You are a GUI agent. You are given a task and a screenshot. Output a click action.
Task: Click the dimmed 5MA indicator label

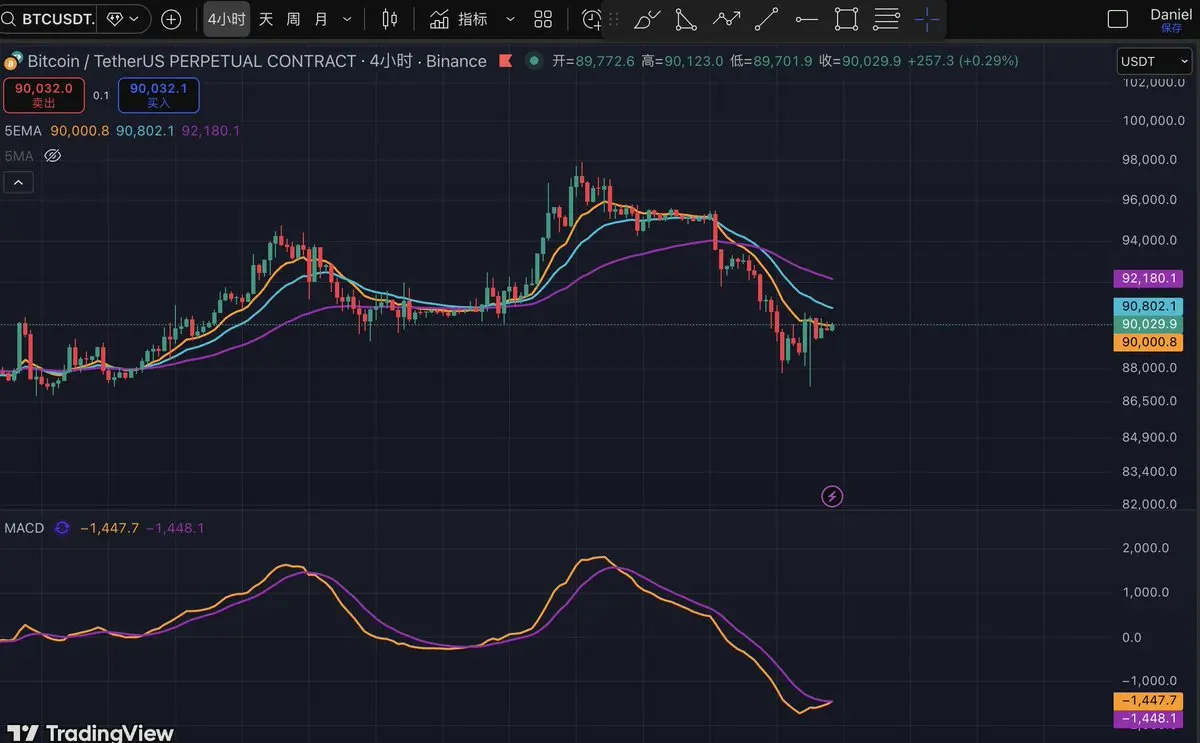pyautogui.click(x=20, y=156)
